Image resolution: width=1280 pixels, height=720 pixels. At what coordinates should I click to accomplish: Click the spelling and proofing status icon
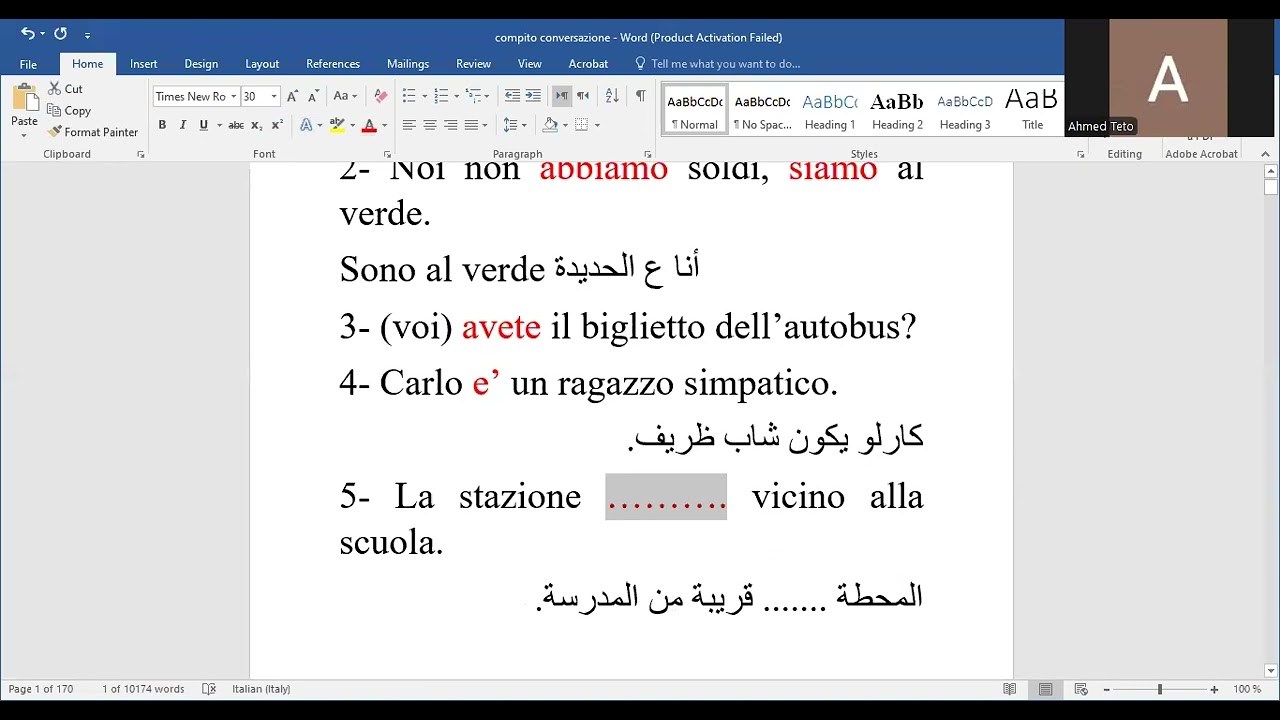209,689
